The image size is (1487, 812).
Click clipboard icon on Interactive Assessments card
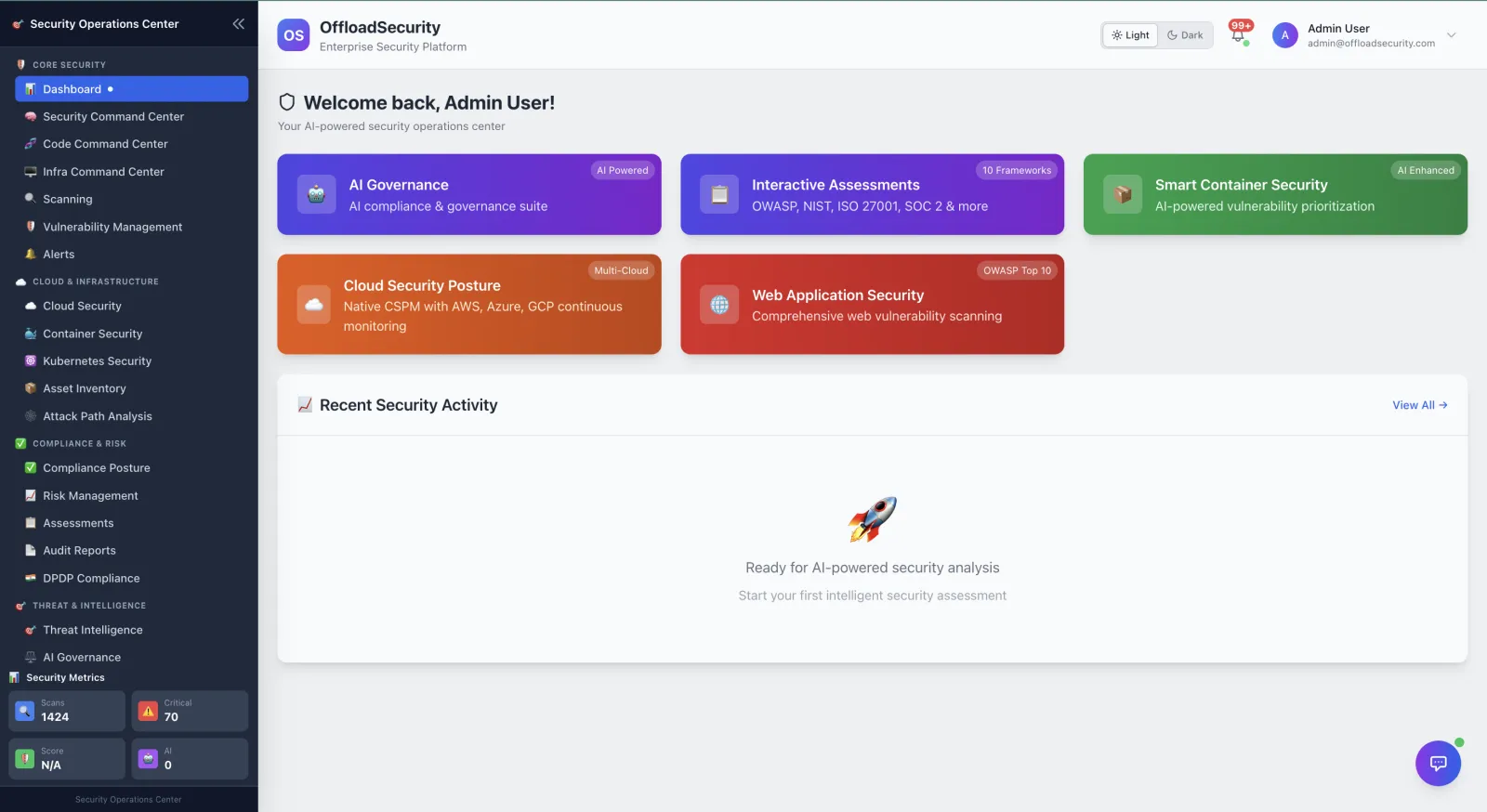[719, 194]
